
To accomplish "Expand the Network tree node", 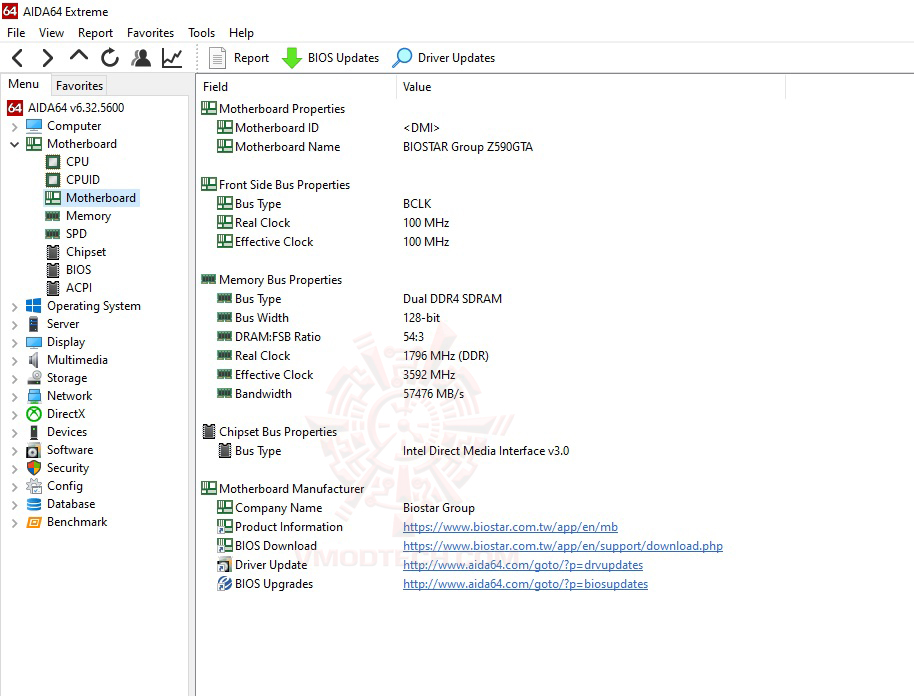I will click(x=15, y=397).
